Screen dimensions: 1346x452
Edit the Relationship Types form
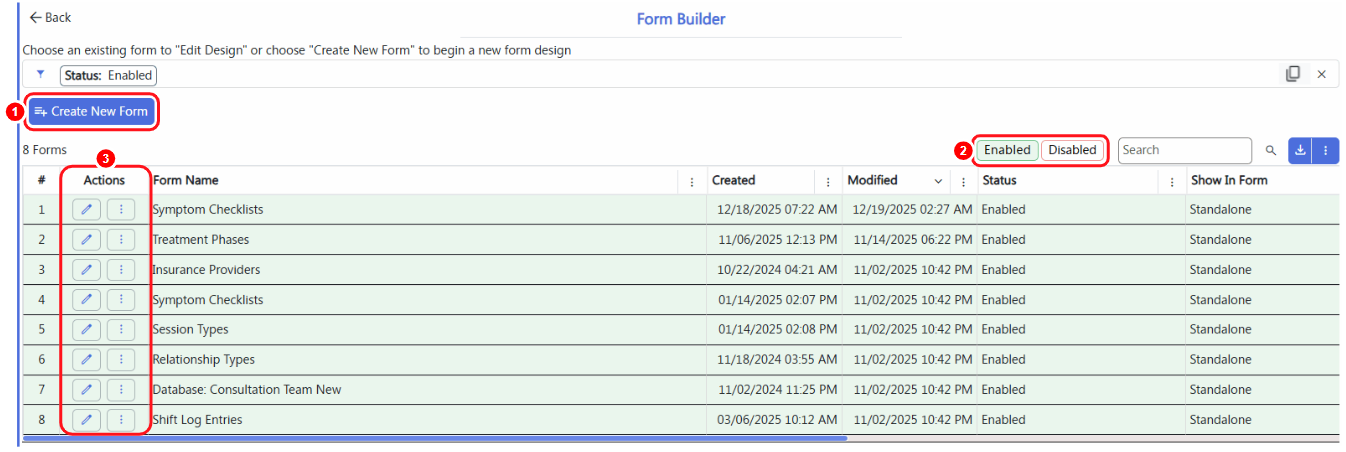86,360
